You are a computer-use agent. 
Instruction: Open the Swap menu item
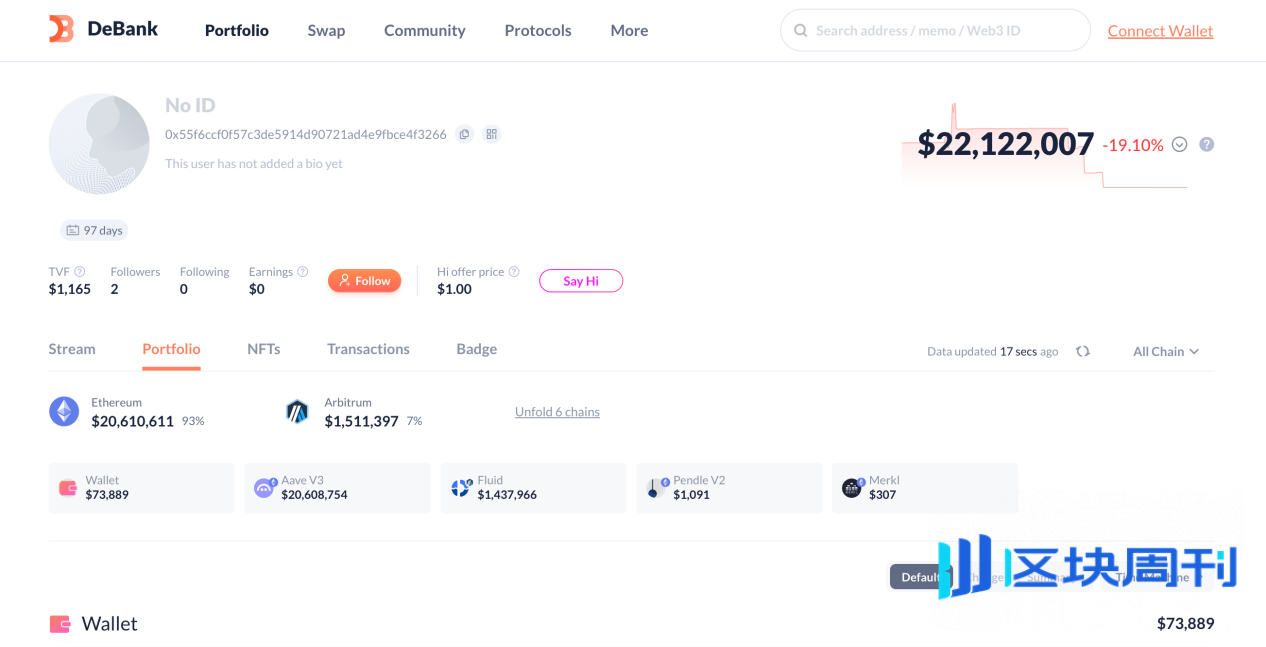pos(326,31)
